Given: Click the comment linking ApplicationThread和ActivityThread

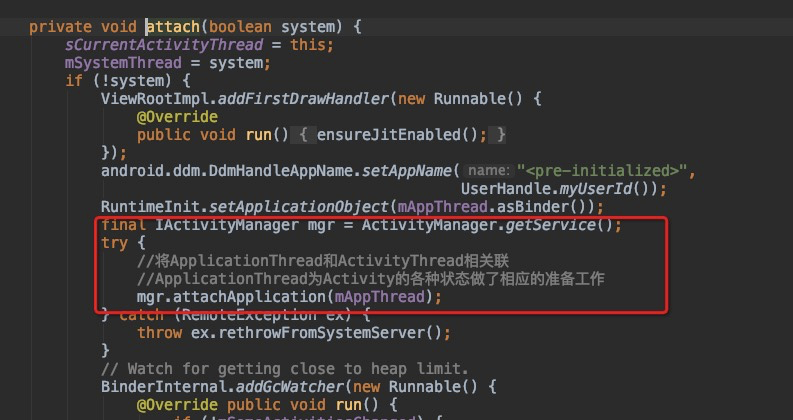Looking at the screenshot, I should pos(323,261).
